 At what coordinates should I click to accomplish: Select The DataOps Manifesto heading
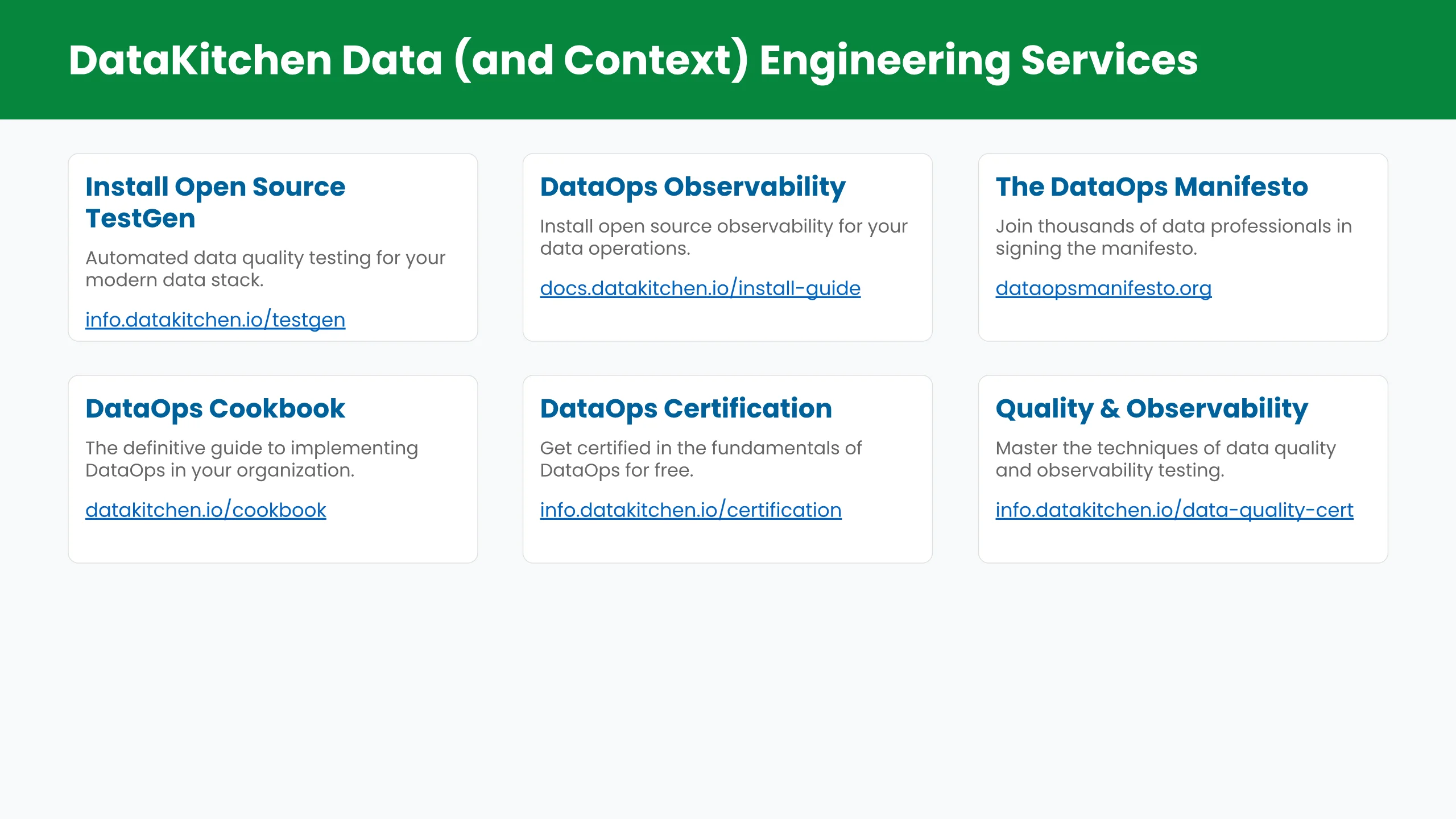(1152, 187)
